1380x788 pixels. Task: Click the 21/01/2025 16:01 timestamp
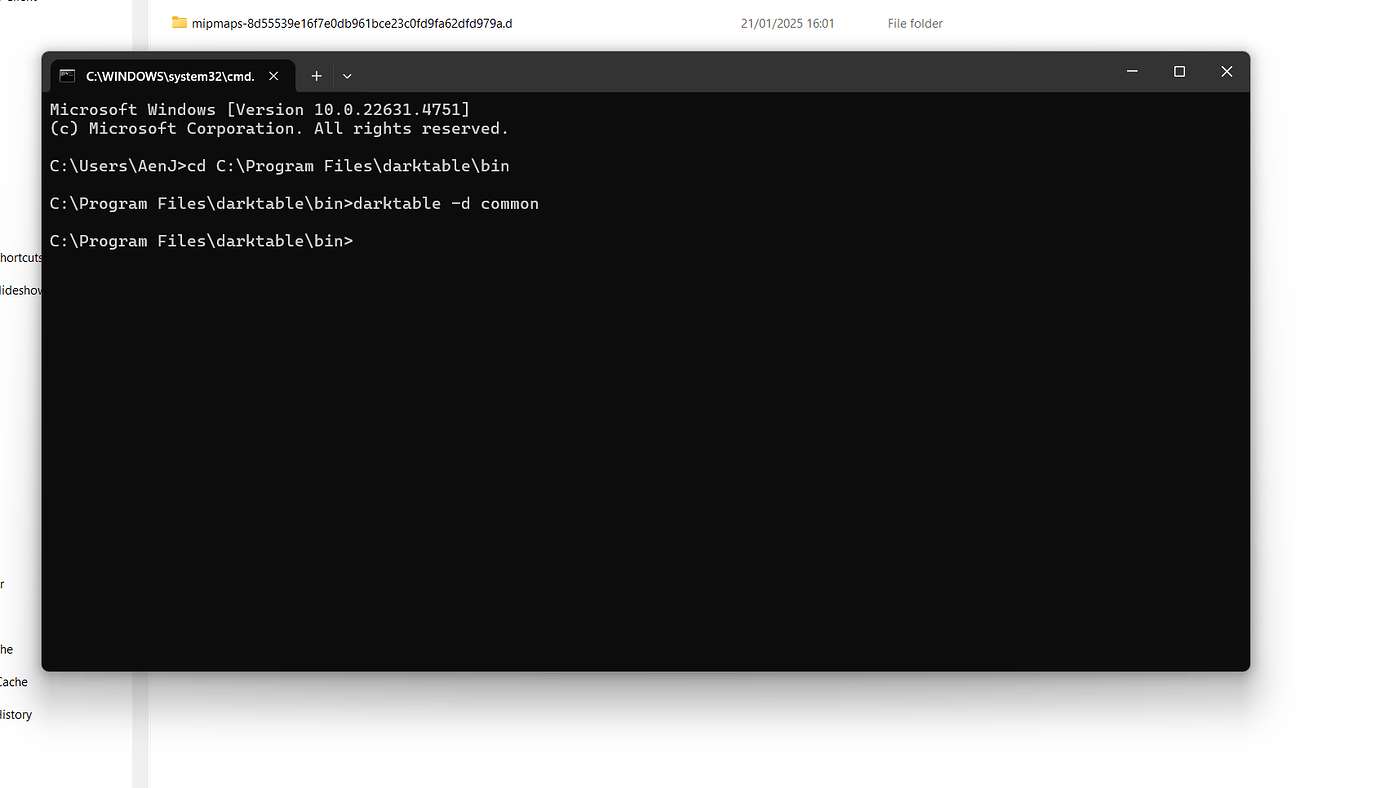(x=787, y=23)
